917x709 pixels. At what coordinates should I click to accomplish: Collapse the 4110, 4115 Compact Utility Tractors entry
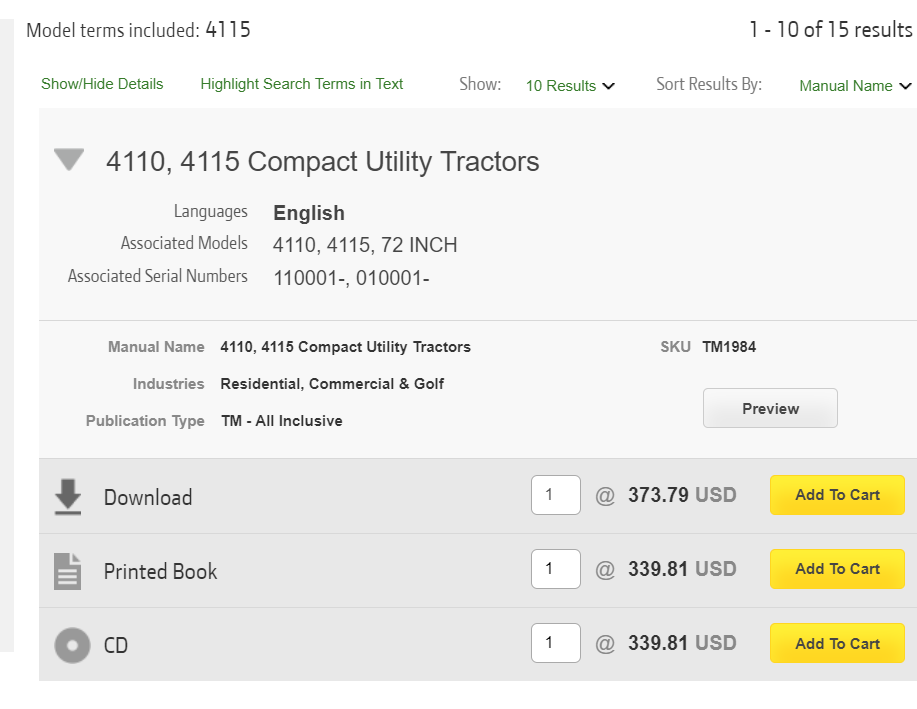click(69, 160)
